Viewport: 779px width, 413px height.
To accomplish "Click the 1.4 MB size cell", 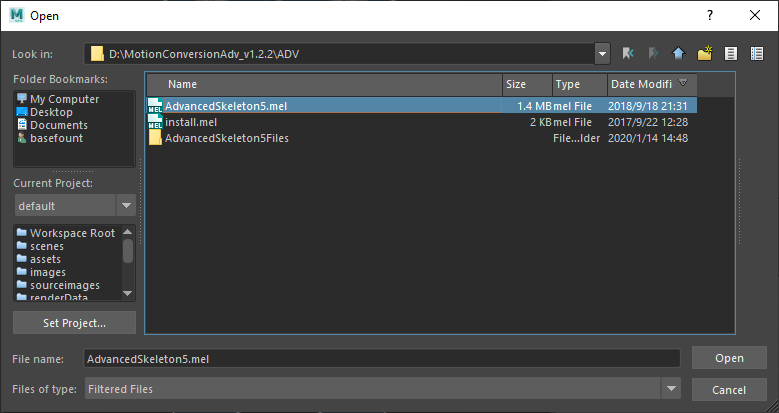I will pyautogui.click(x=534, y=106).
